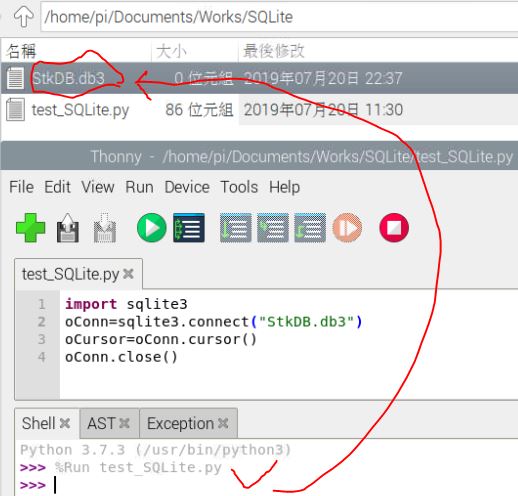Open the File menu
This screenshot has width=518, height=496.
[x=21, y=187]
